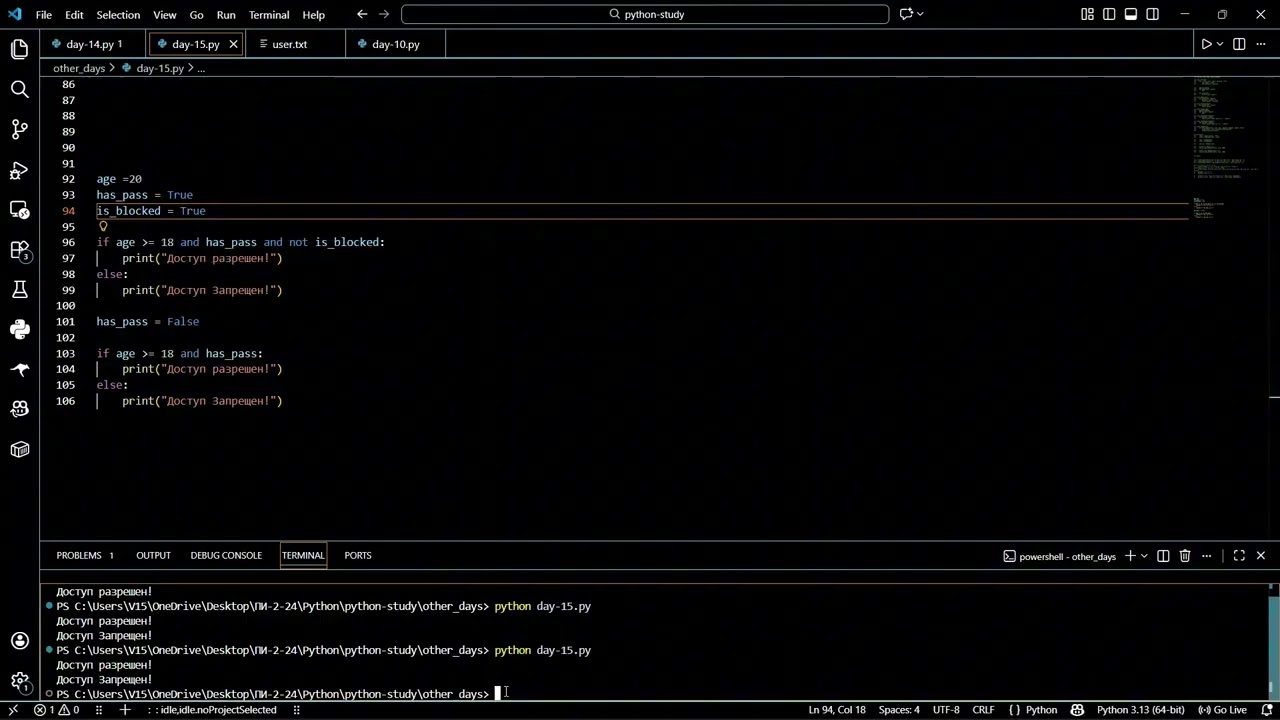Viewport: 1280px width, 720px height.
Task: Click Ln 94, Col 18 cursor position
Action: coord(837,710)
